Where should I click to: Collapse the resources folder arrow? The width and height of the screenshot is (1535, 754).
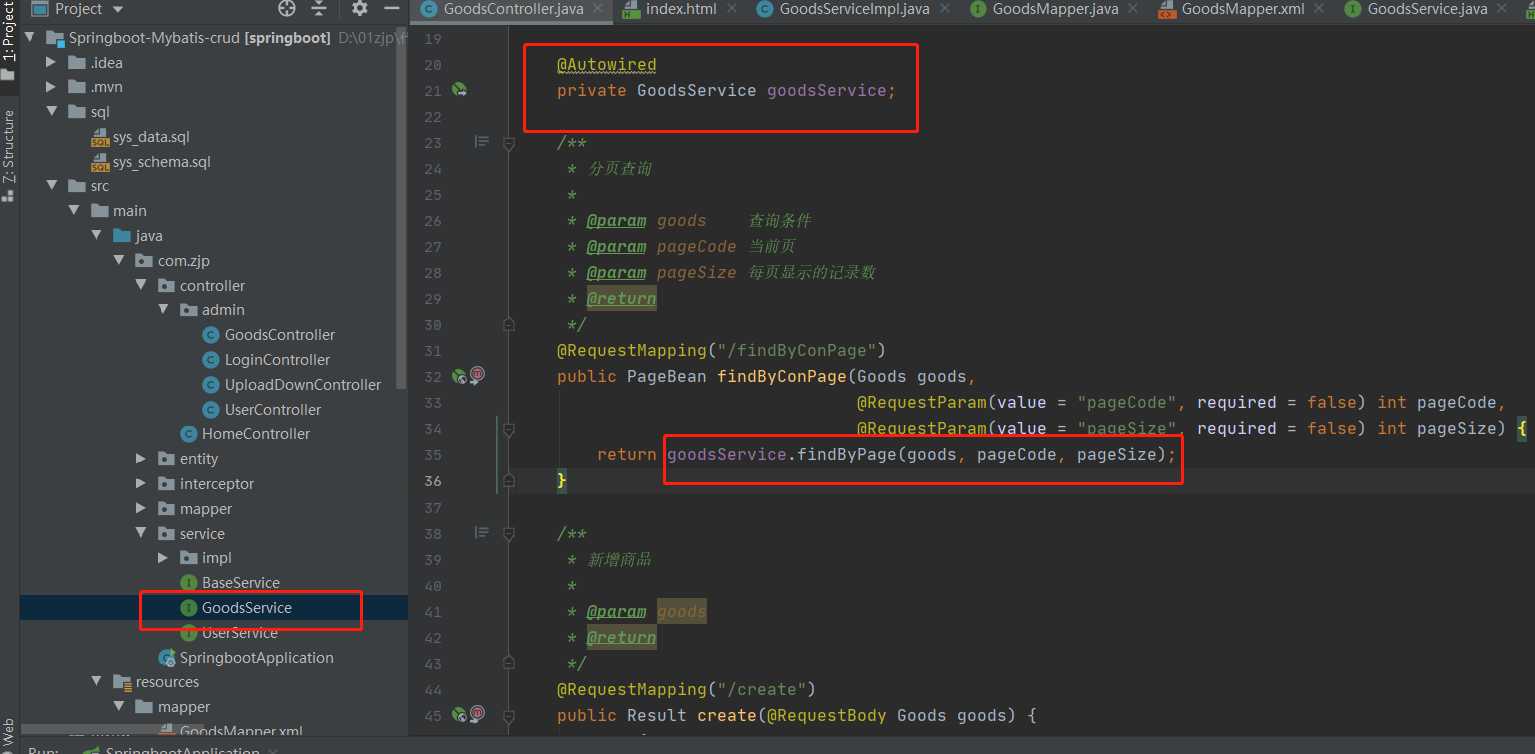(97, 682)
